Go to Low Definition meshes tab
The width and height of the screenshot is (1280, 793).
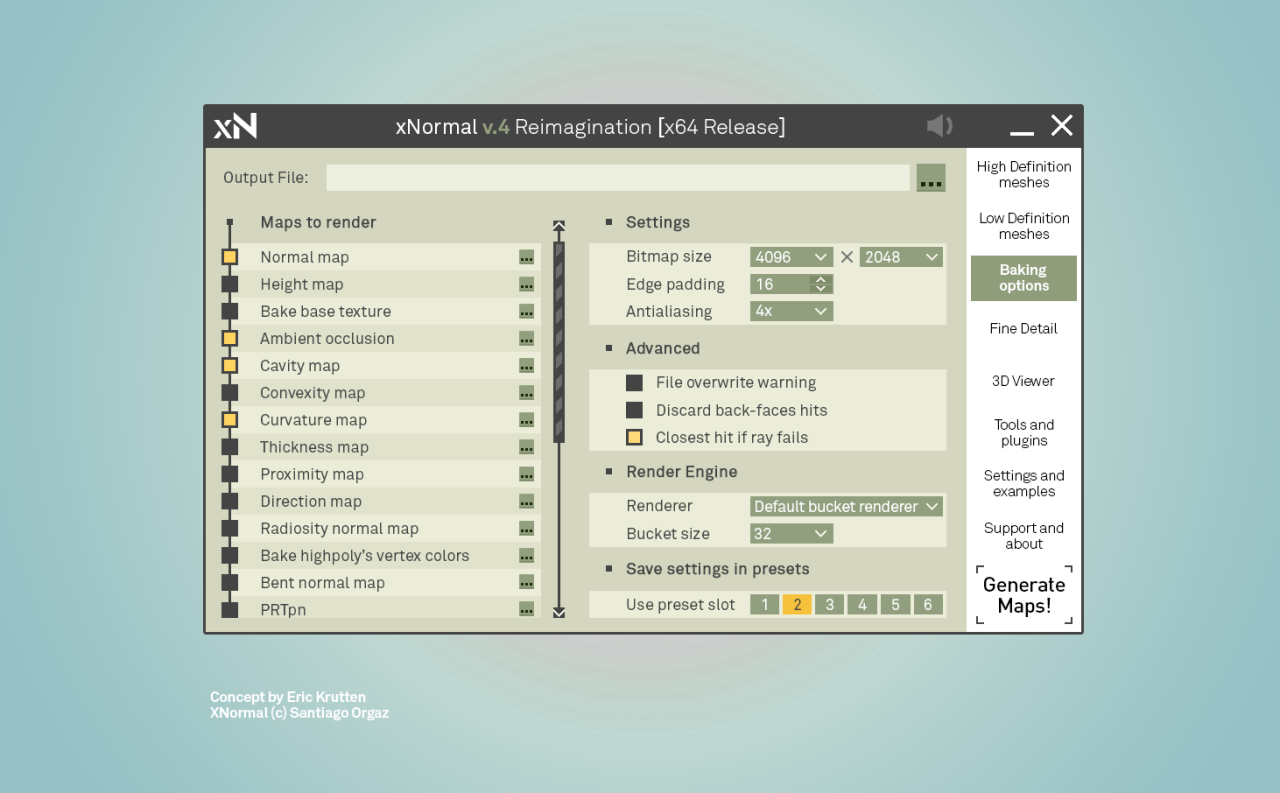pos(1024,226)
